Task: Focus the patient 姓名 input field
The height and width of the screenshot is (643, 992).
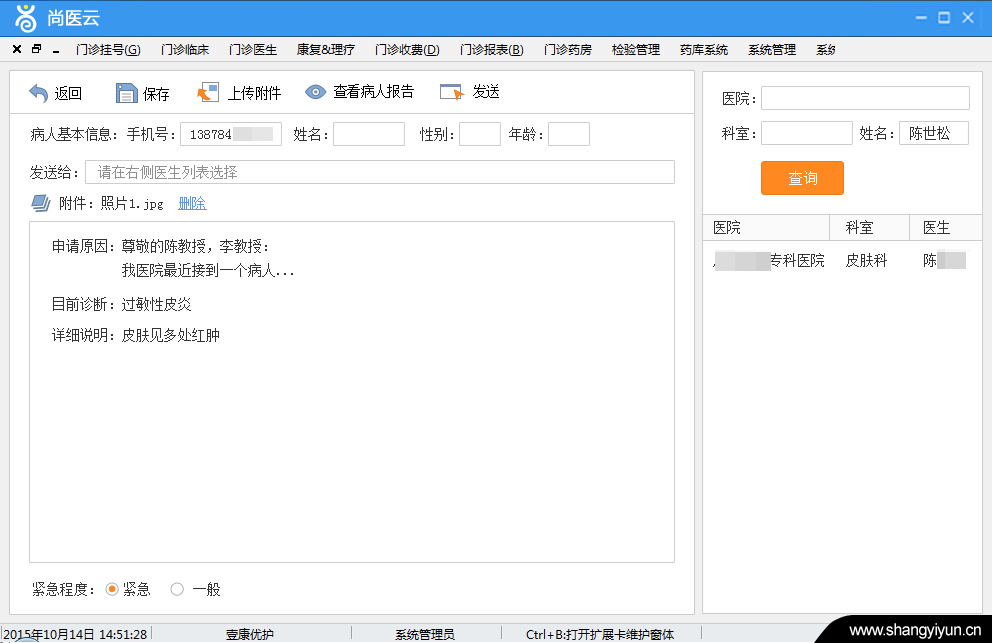Action: pyautogui.click(x=369, y=134)
